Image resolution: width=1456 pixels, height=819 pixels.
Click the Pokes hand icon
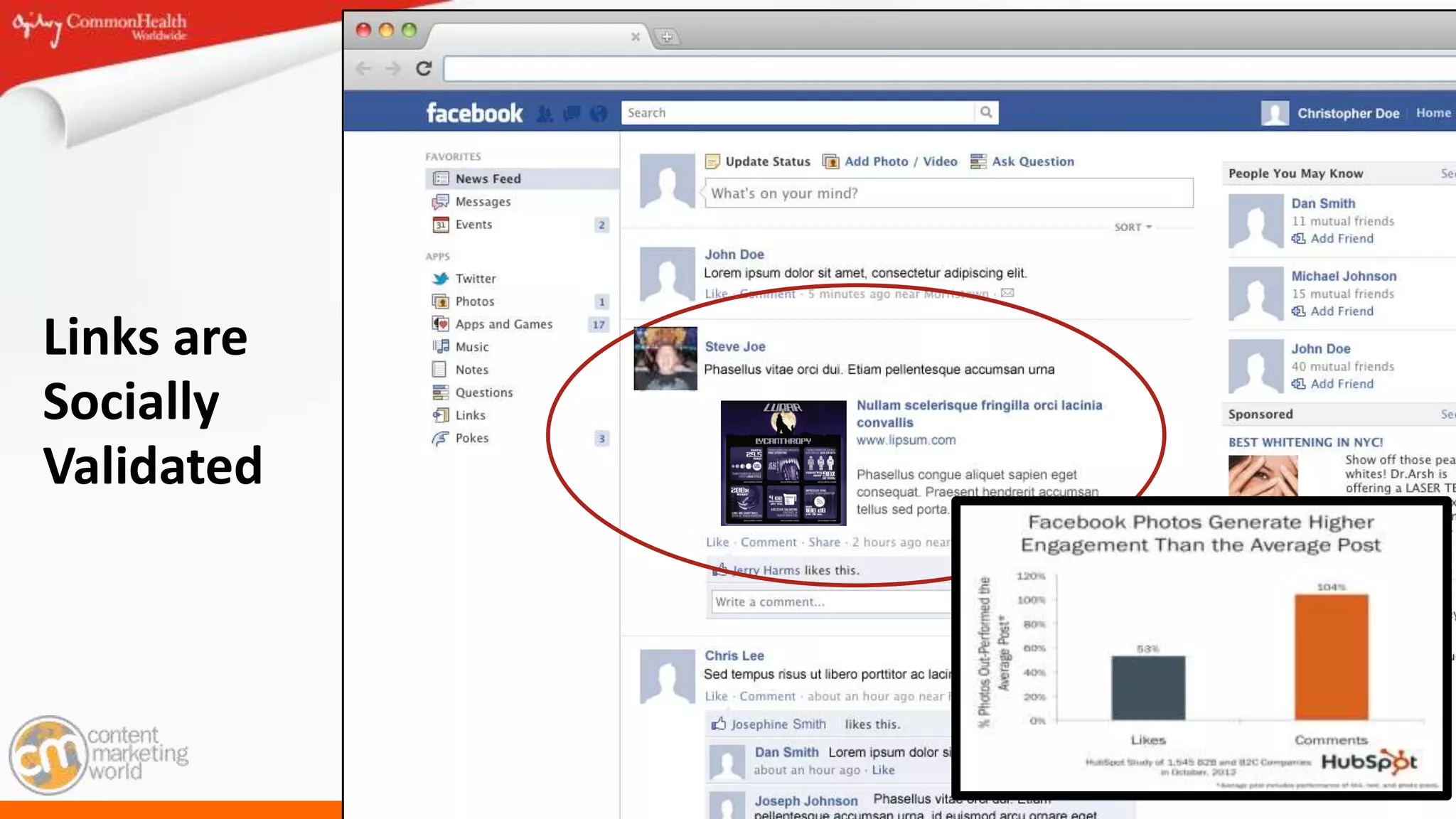point(441,438)
